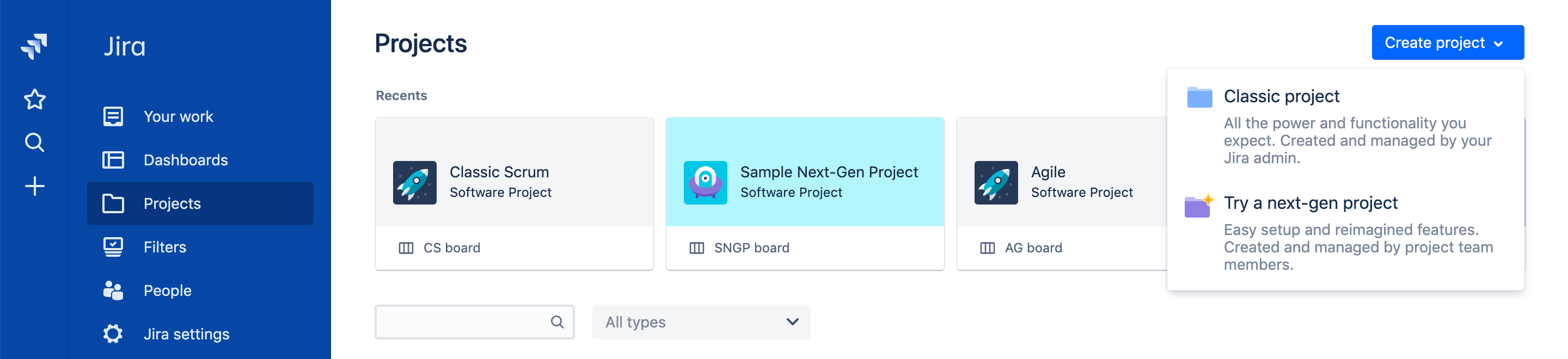Click the Agile project rocket avatar
The image size is (1568, 359).
pos(996,183)
